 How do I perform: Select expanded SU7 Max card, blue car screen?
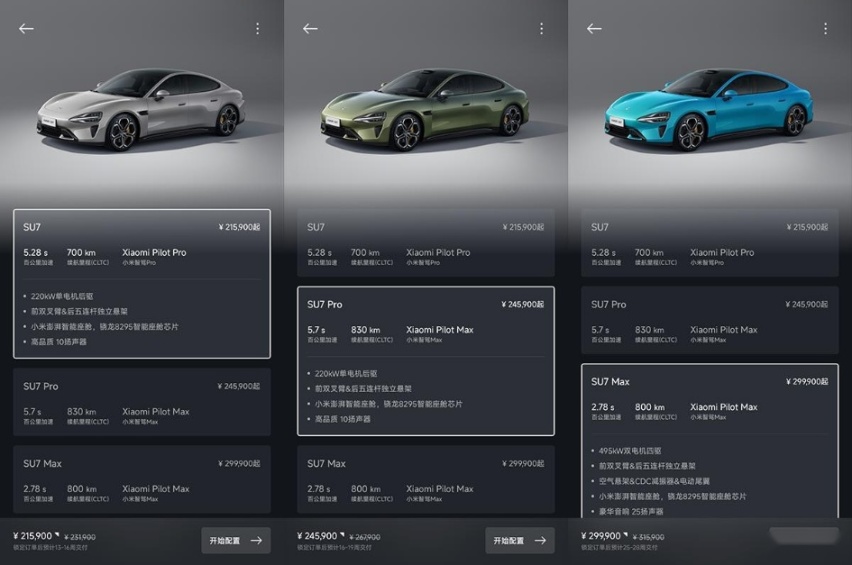click(x=710, y=441)
